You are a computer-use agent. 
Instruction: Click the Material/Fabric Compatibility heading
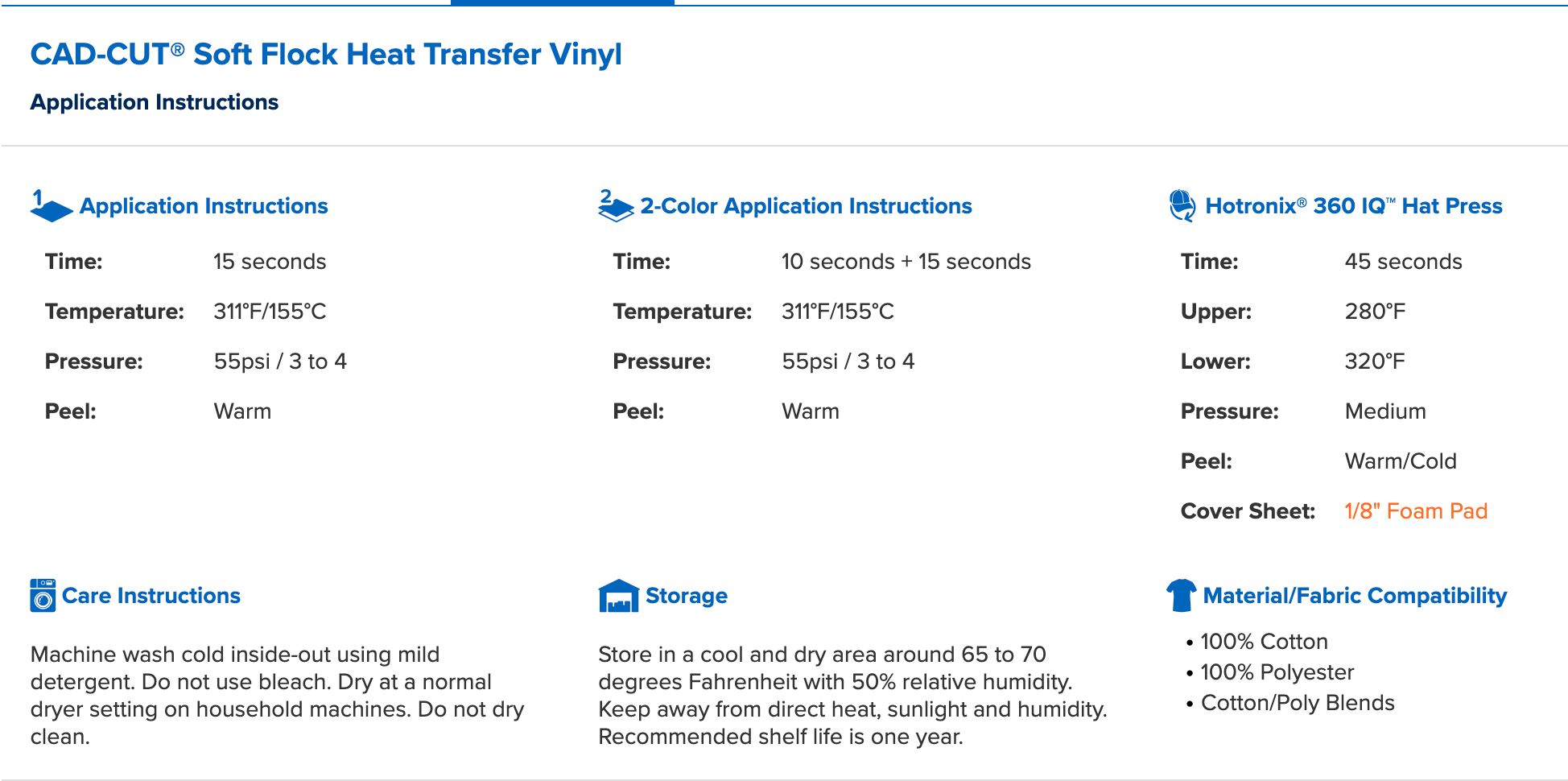[1355, 596]
